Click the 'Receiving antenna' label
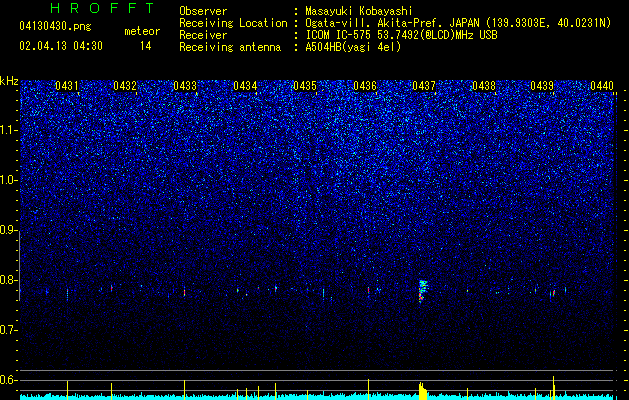The height and width of the screenshot is (400, 629). pyautogui.click(x=230, y=47)
